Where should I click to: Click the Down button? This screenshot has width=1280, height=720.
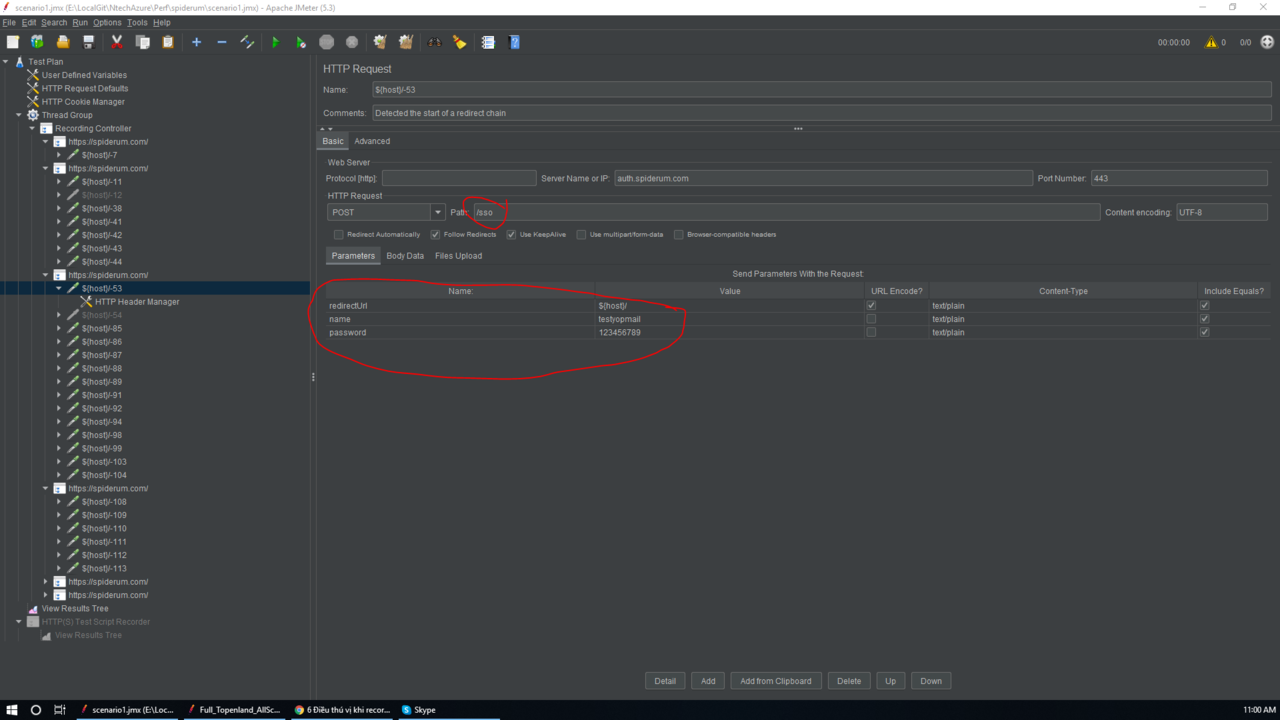point(931,681)
